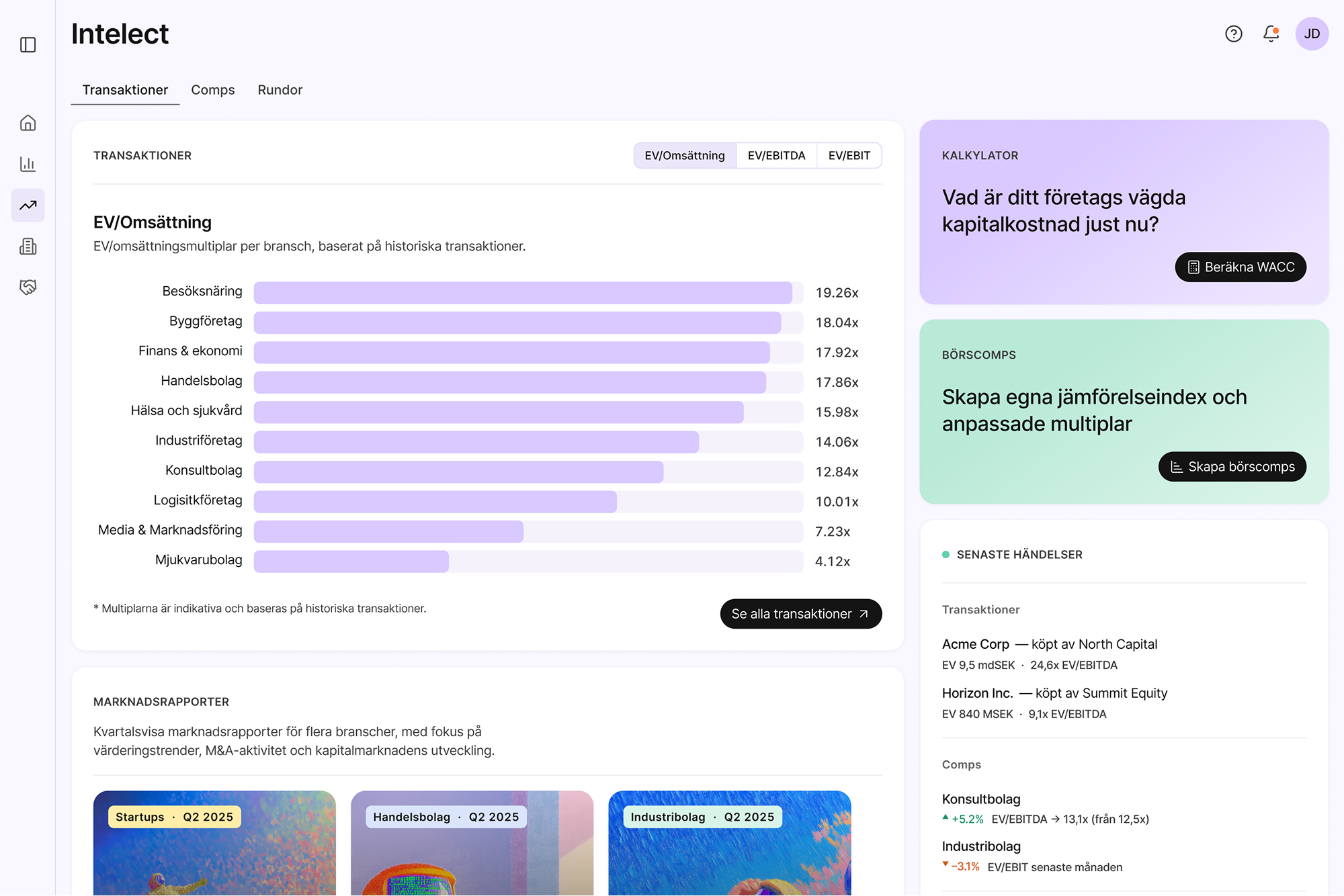Select the EV/Omsättning multiple view
The image size is (1344, 896).
click(684, 155)
